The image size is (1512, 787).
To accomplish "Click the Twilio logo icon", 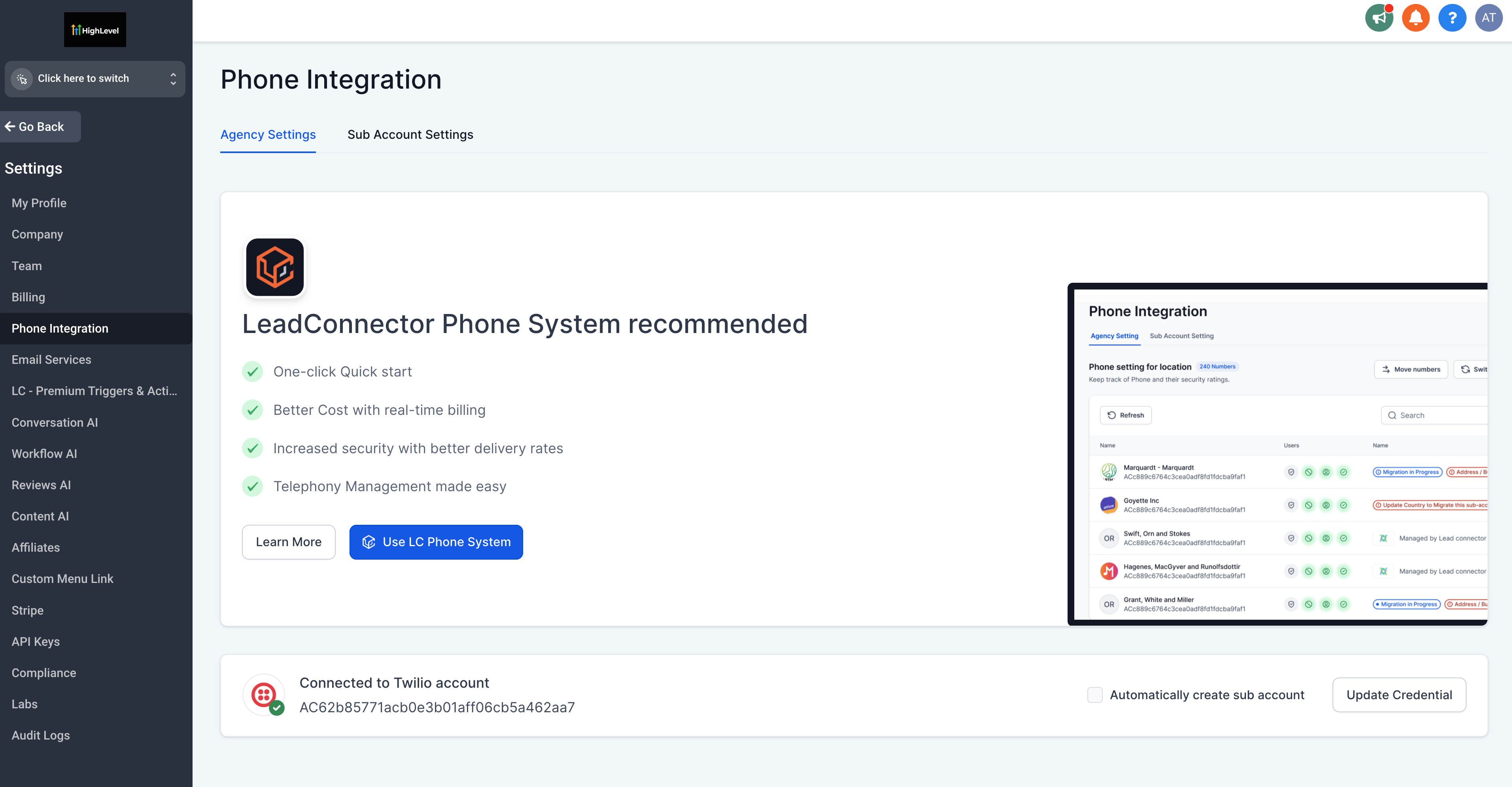I will click(x=264, y=695).
